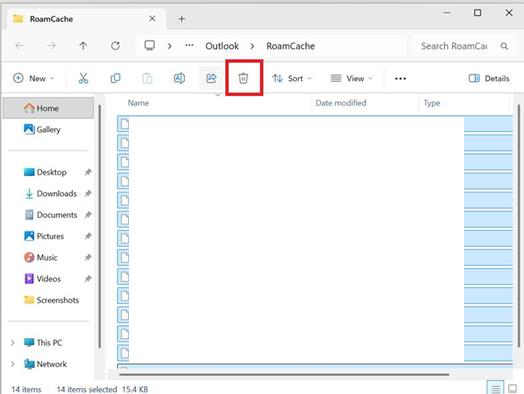Open the New item menu
Viewport: 524px width, 394px height.
point(33,79)
